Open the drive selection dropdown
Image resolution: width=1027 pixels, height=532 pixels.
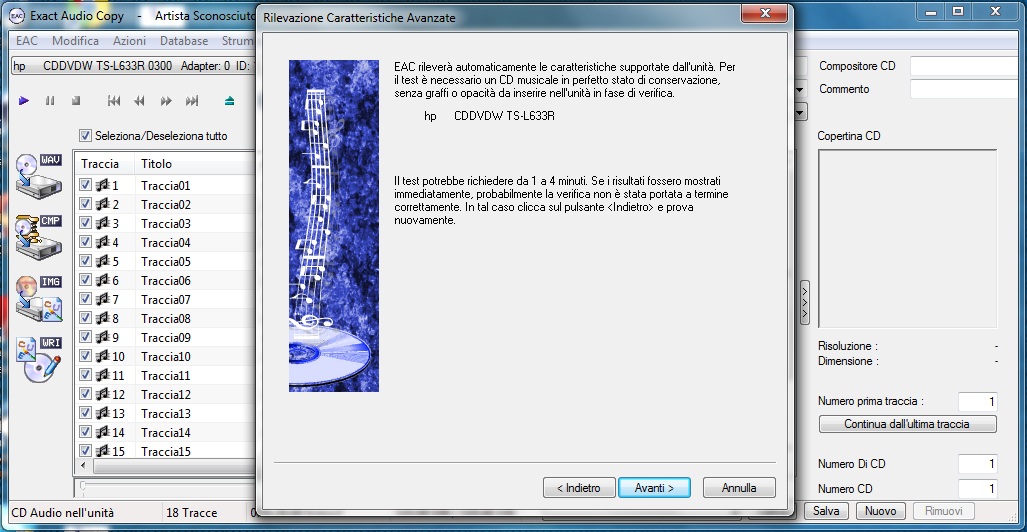click(x=133, y=66)
